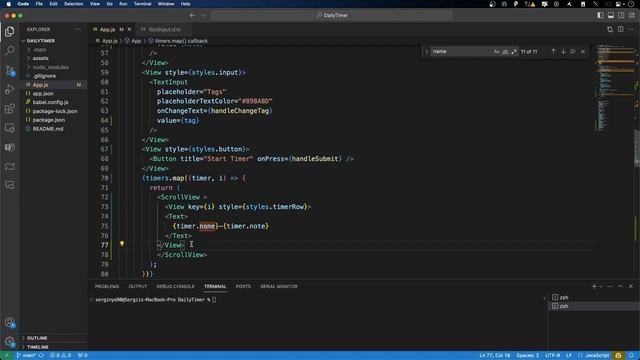
Task: Change language mode JavaScript status
Action: pos(593,356)
